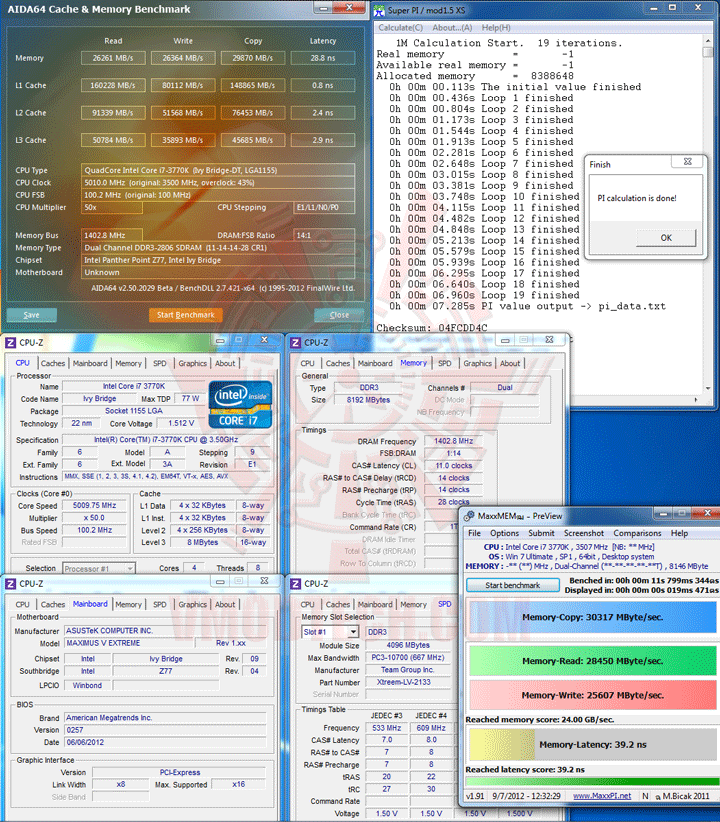Click Memory-Write: 25607 MByte/sec. bar
The width and height of the screenshot is (720, 822).
[593, 695]
